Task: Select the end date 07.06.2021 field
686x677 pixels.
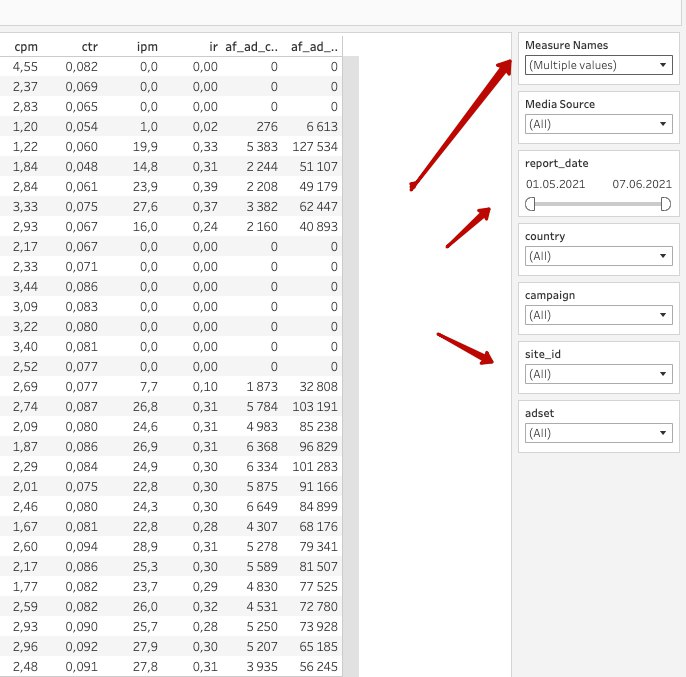Action: [x=642, y=184]
